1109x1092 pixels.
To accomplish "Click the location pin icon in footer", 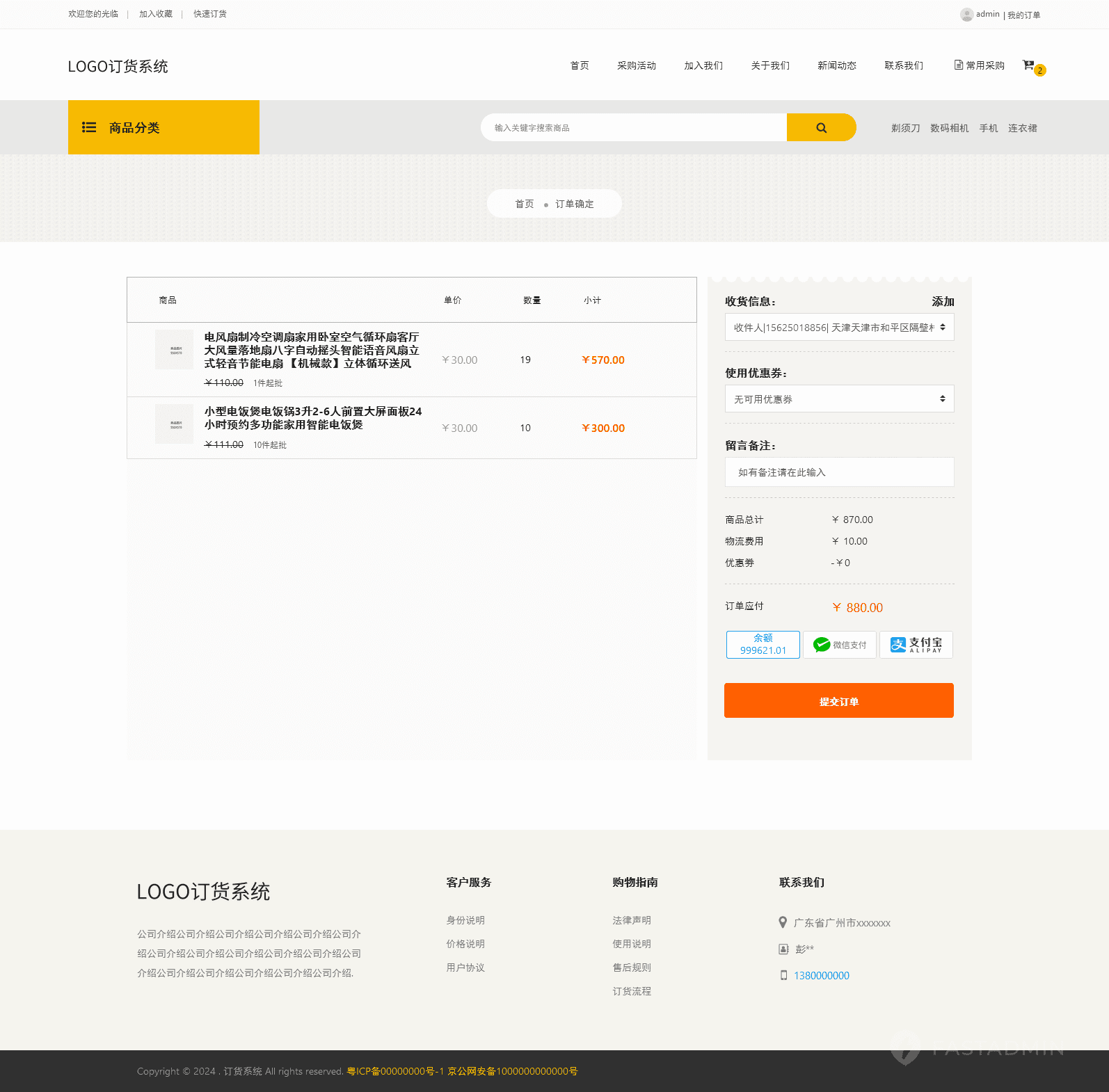I will click(783, 923).
